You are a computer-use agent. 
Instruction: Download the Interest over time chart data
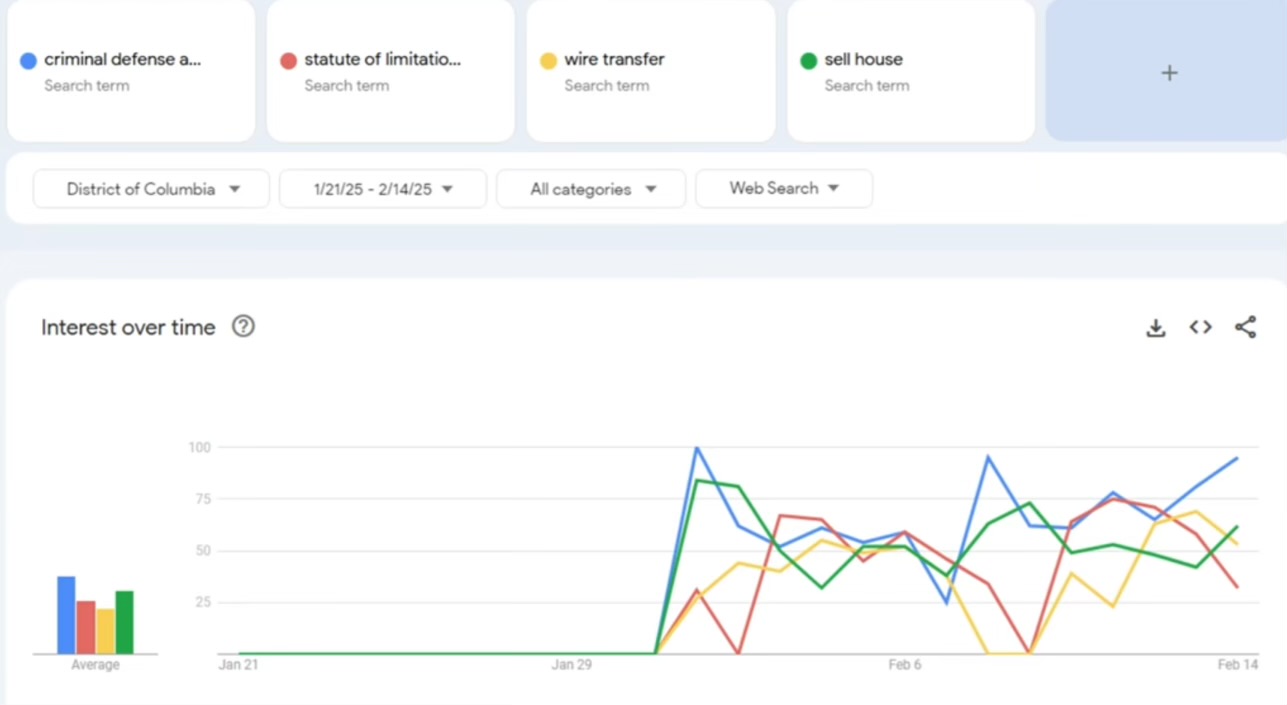pos(1155,328)
